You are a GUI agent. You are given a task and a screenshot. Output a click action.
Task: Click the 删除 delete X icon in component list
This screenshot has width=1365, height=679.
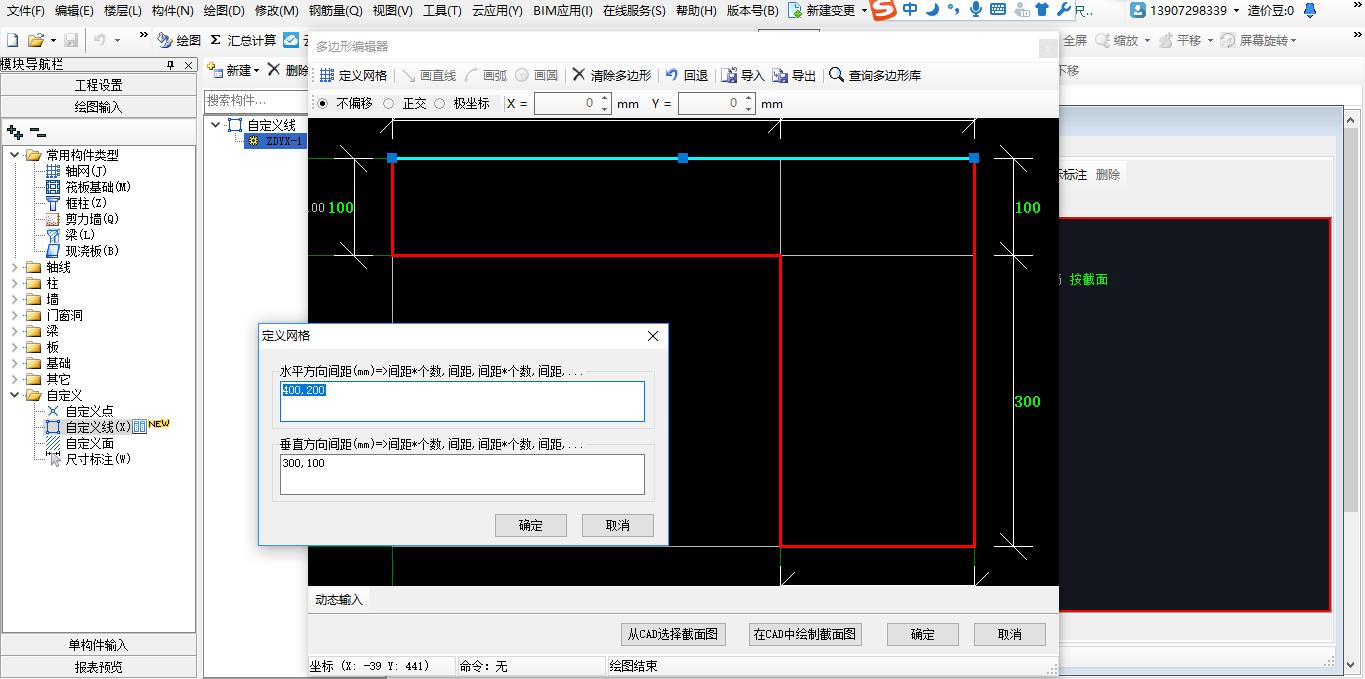click(x=274, y=69)
